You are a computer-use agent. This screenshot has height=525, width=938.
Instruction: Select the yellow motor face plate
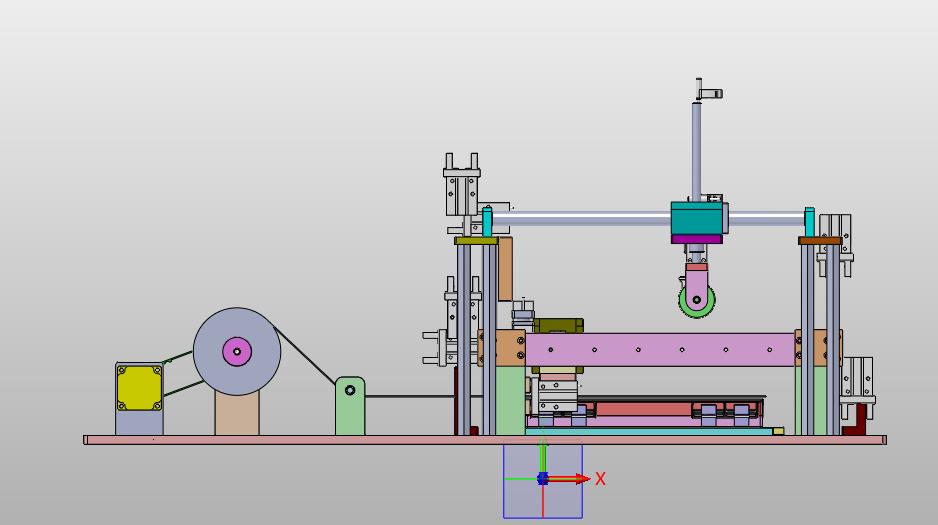click(139, 387)
